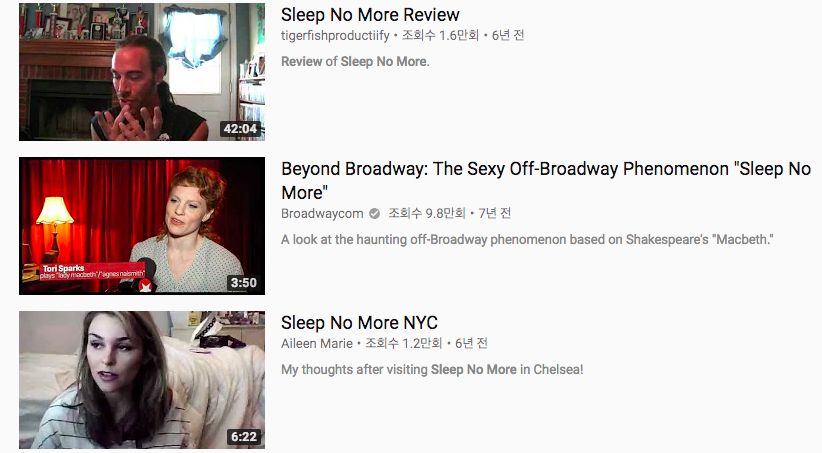The image size is (822, 453).
Task: Click the 조회수 9.8만회 view count text
Action: click(427, 213)
